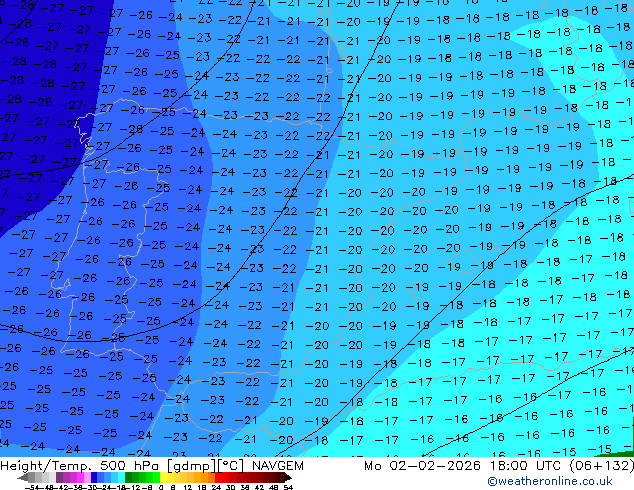Click the '(06+132)' forecast run label
This screenshot has width=634, height=490.
602,466
